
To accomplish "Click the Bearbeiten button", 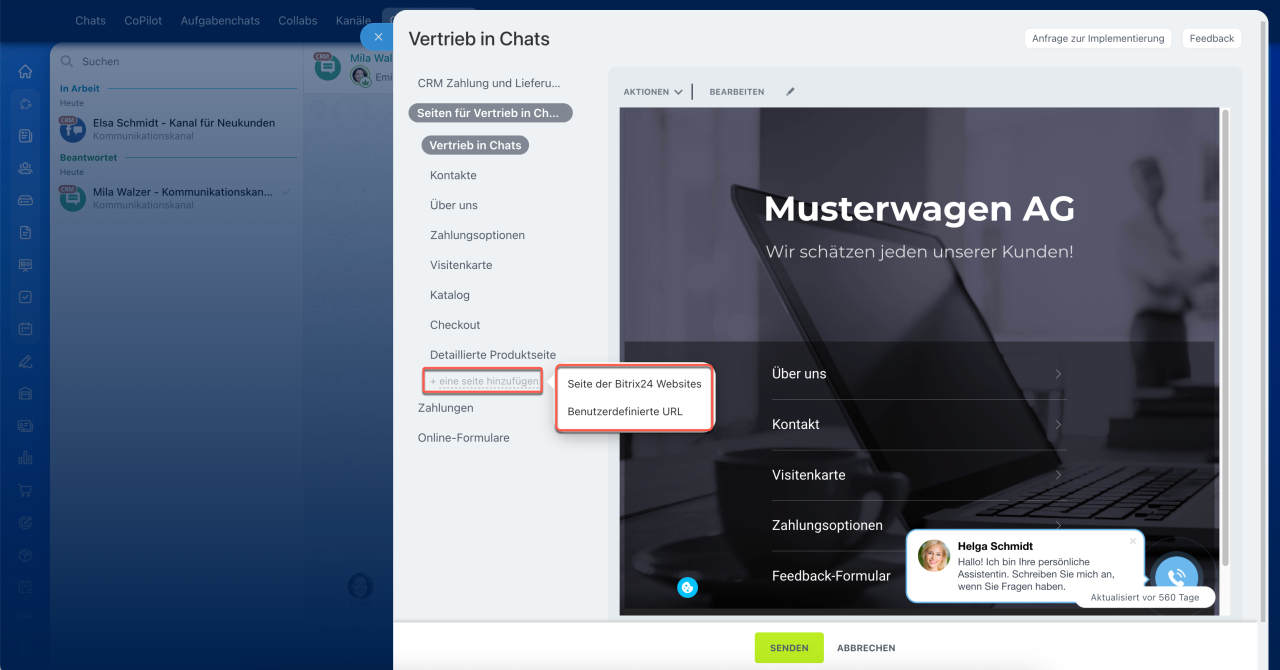I will tap(737, 92).
